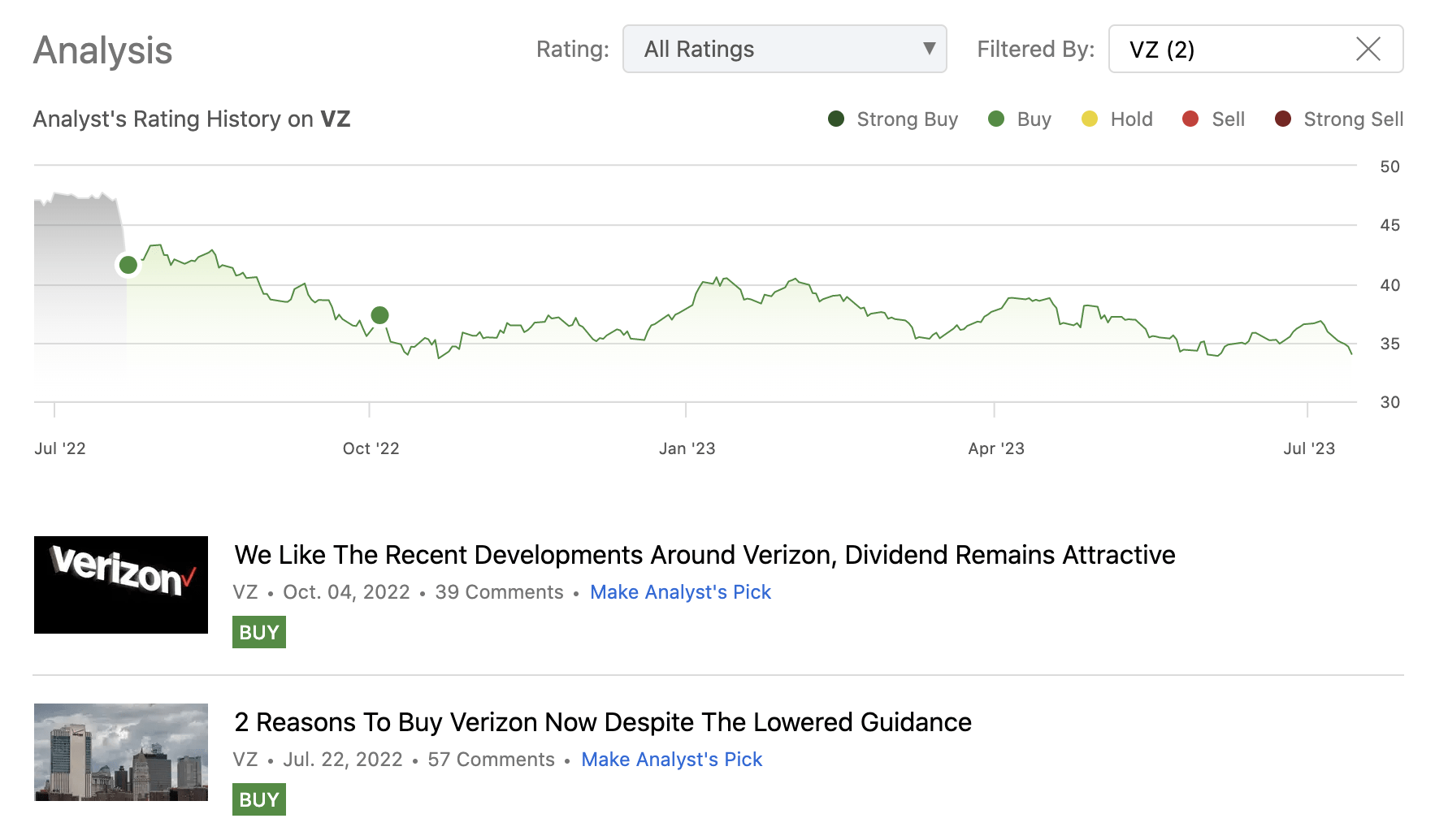This screenshot has height=840, width=1435.
Task: Click VZ ticker beside Jul. 22, 2022
Action: pyautogui.click(x=245, y=760)
